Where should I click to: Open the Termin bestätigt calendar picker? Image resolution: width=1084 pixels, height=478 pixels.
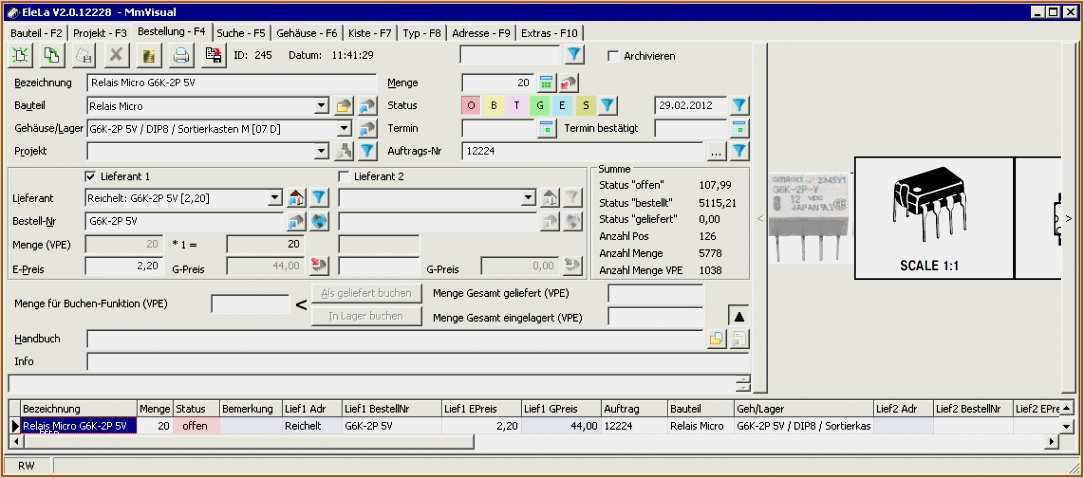740,128
